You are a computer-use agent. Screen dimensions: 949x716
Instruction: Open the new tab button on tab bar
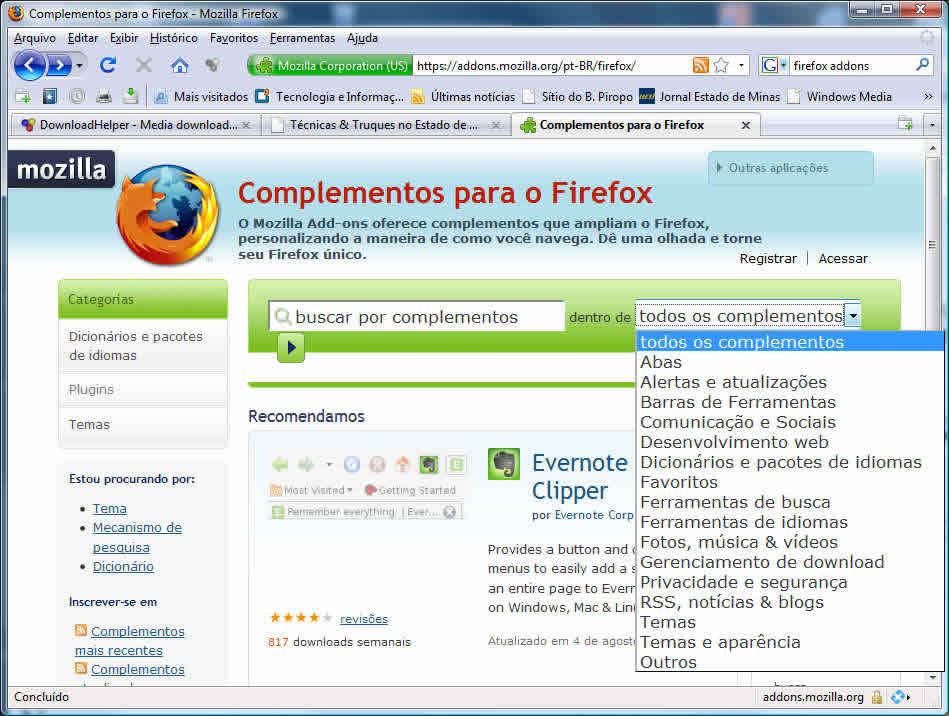tap(904, 125)
